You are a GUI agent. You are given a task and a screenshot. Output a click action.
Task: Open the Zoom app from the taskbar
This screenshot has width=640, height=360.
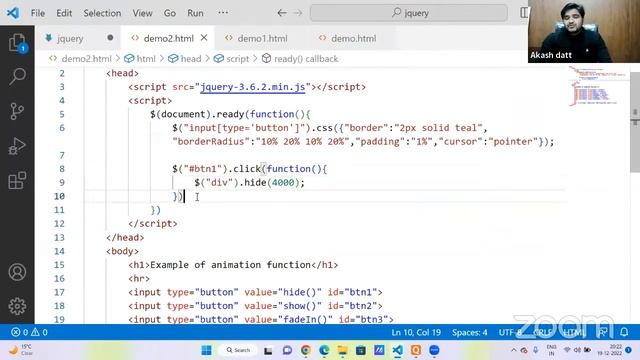coord(434,350)
